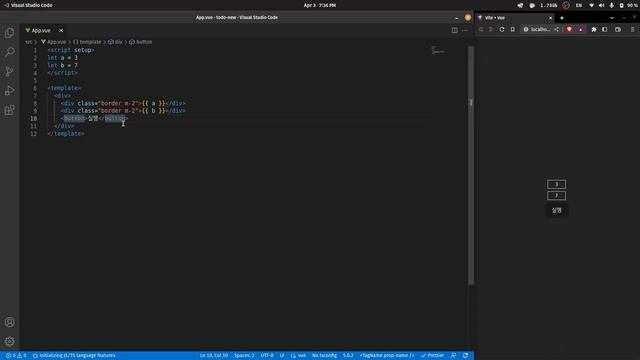Open notifications bell in status bar
Viewport: 640px width, 360px height.
click(x=465, y=356)
